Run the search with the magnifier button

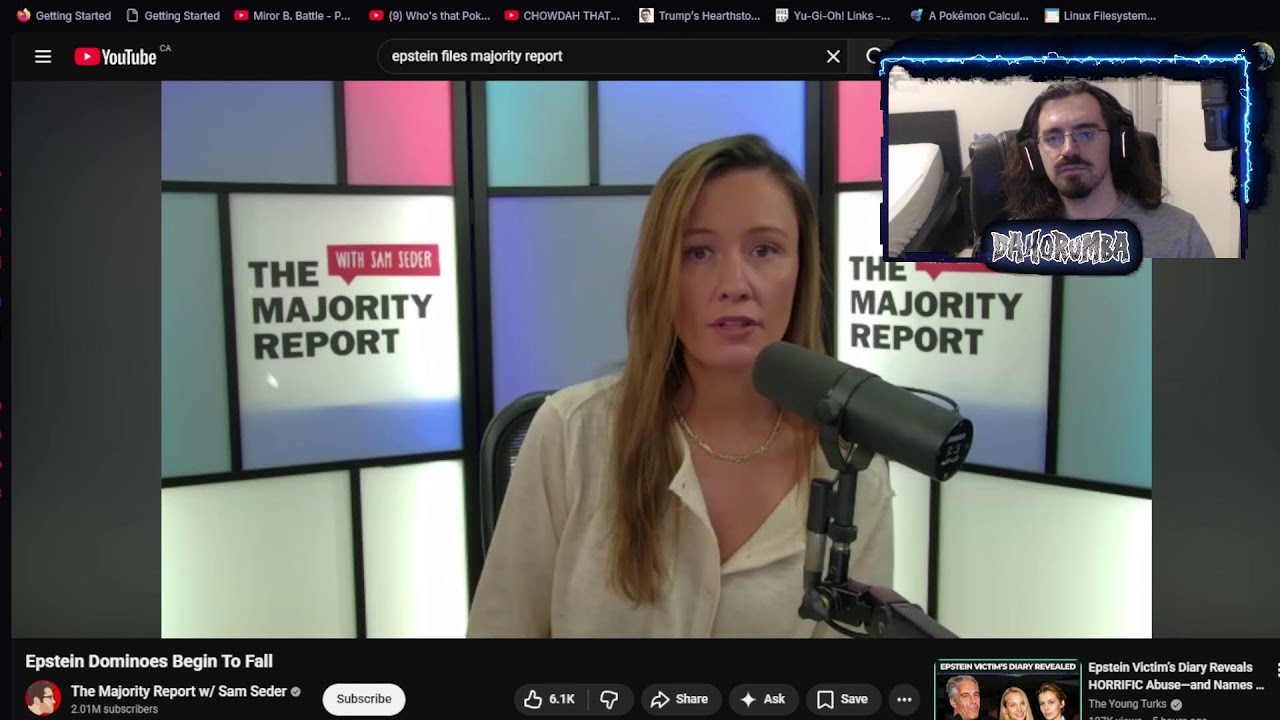[872, 57]
